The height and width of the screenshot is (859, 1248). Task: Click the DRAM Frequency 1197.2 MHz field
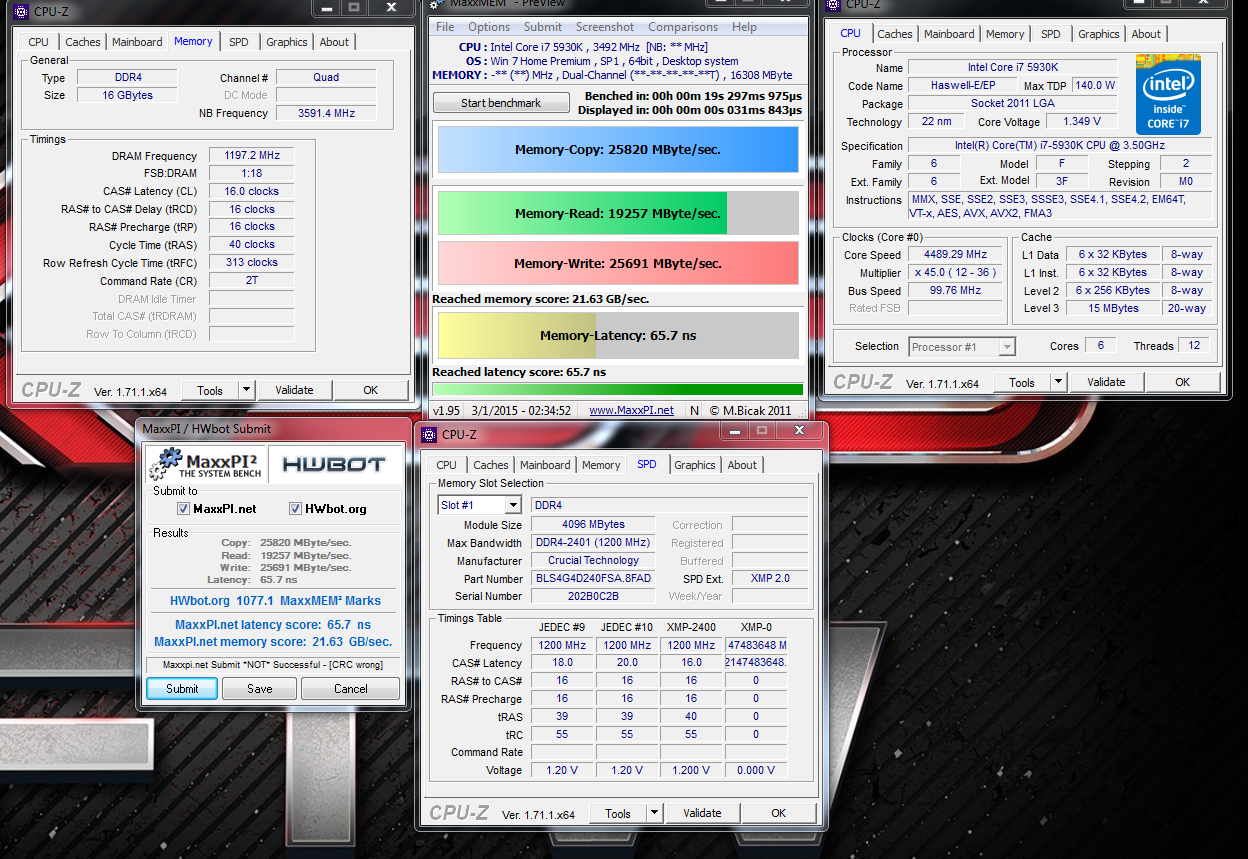[251, 156]
